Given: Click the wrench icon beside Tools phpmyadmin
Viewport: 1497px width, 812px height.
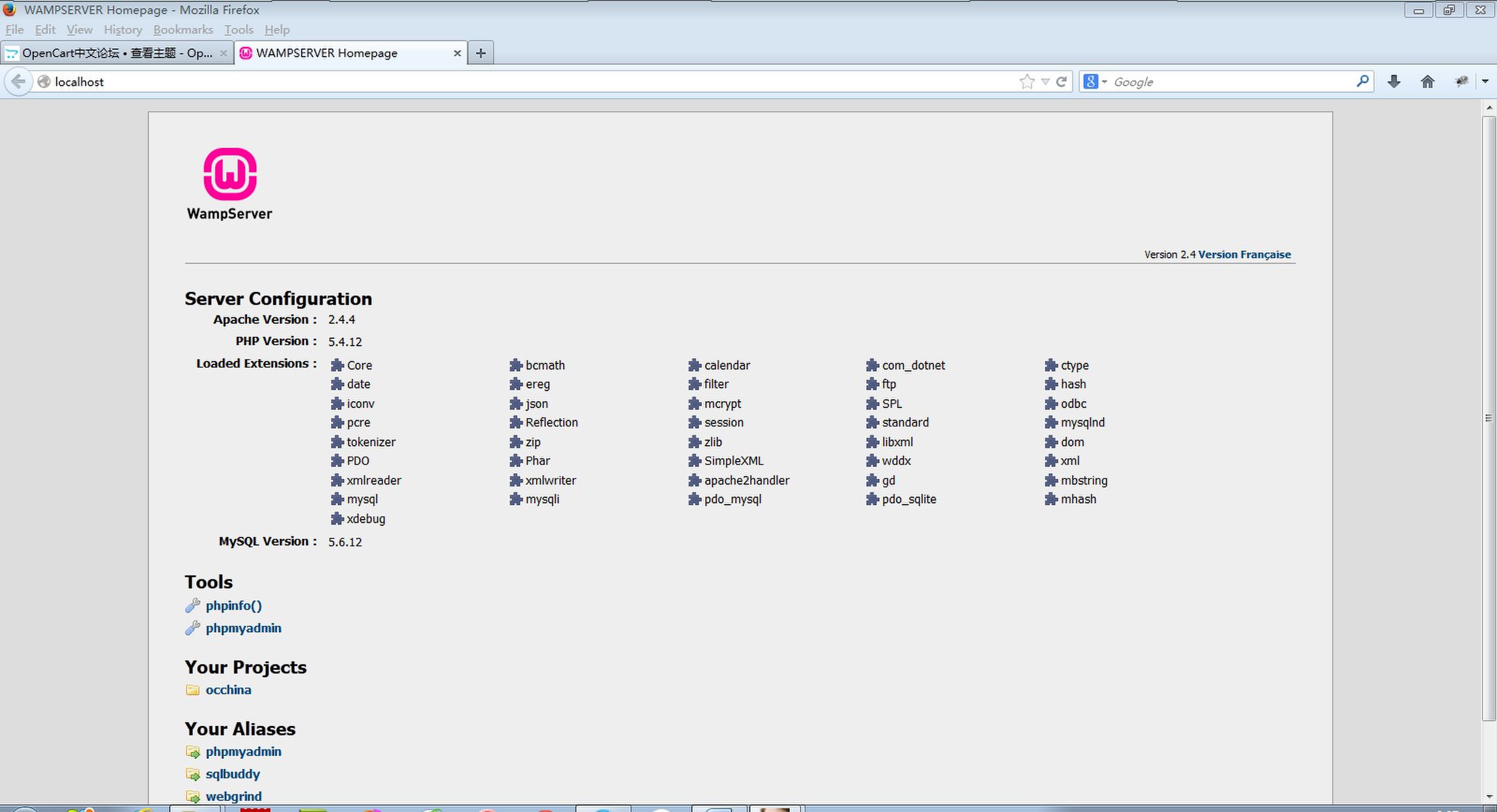Looking at the screenshot, I should [192, 628].
